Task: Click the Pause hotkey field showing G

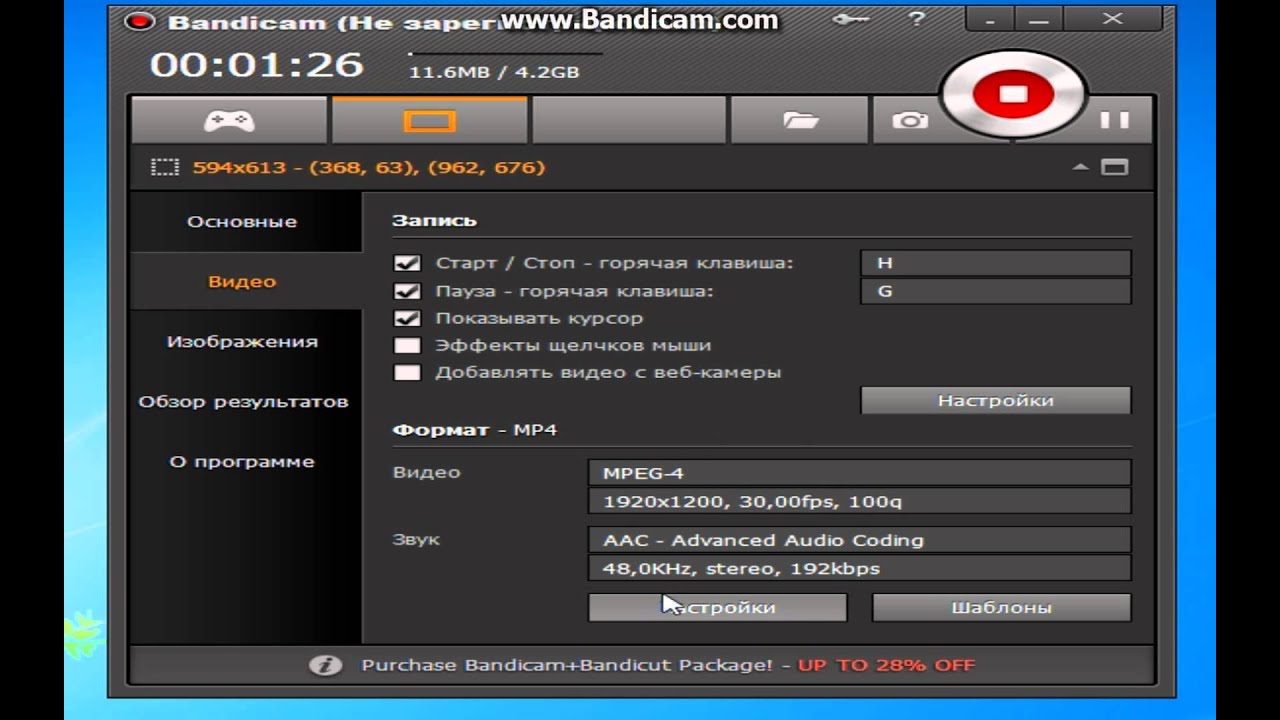Action: [995, 291]
